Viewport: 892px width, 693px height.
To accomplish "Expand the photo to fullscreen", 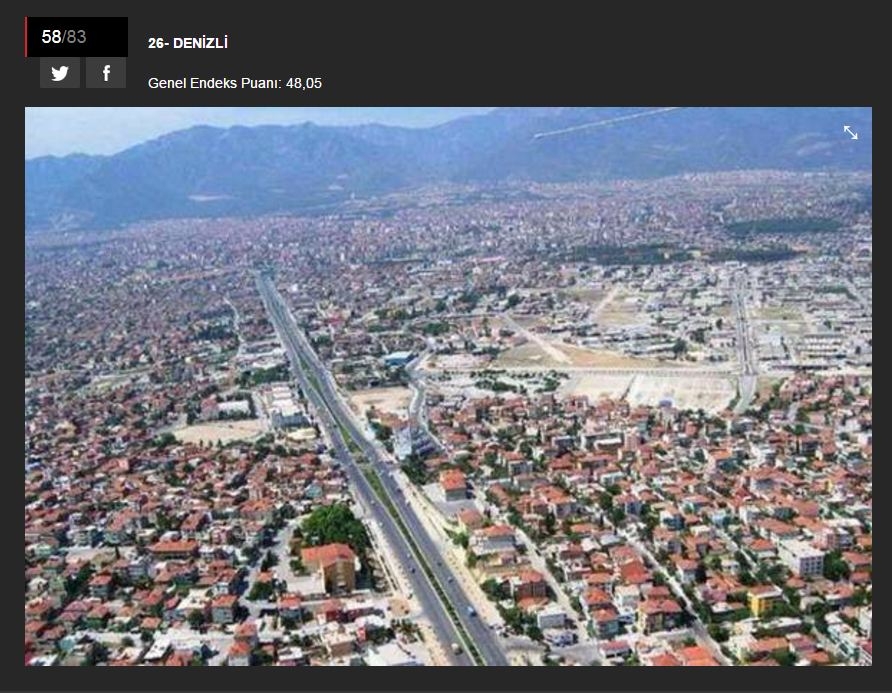I will click(x=850, y=133).
